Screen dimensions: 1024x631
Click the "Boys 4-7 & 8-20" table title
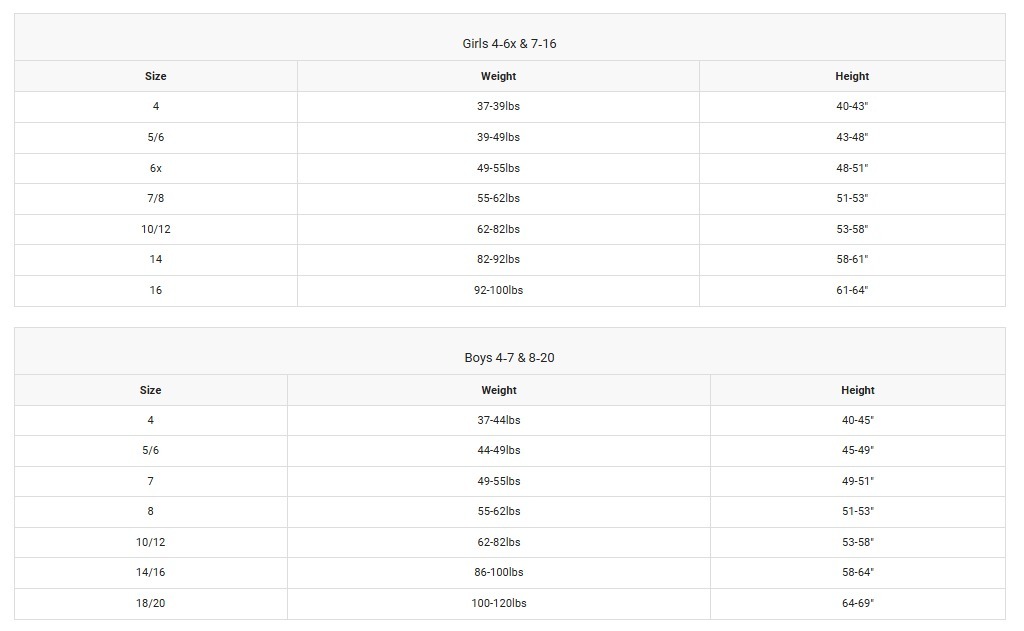(x=509, y=358)
